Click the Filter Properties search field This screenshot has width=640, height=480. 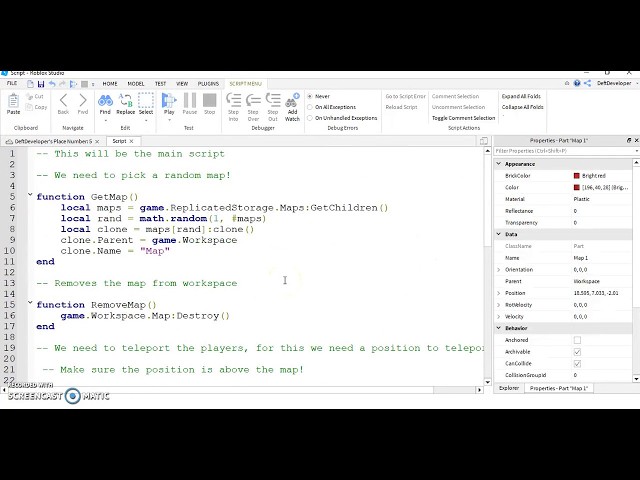point(565,151)
